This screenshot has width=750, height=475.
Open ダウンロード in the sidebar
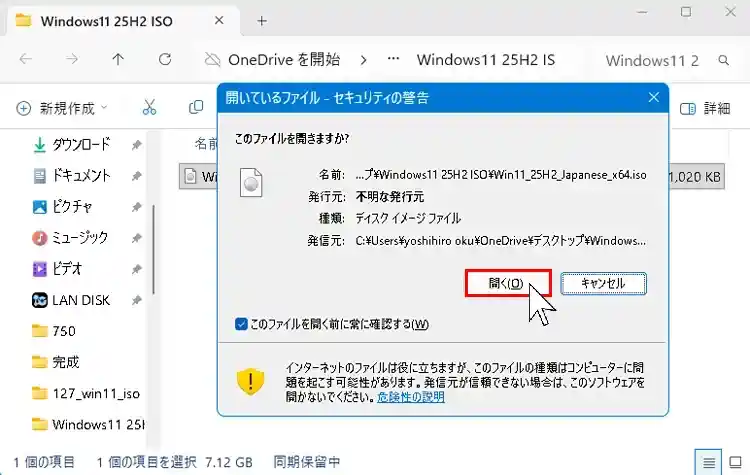[81, 144]
